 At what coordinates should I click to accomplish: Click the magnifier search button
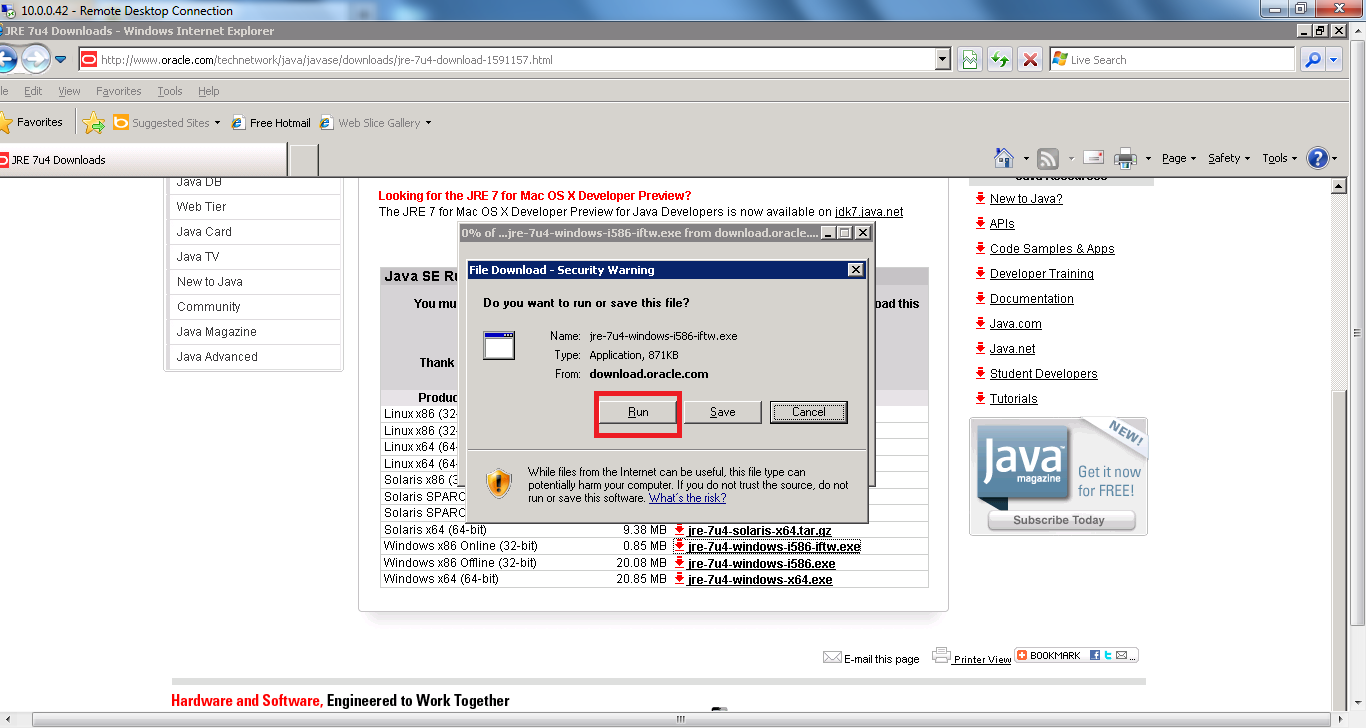pos(1312,60)
